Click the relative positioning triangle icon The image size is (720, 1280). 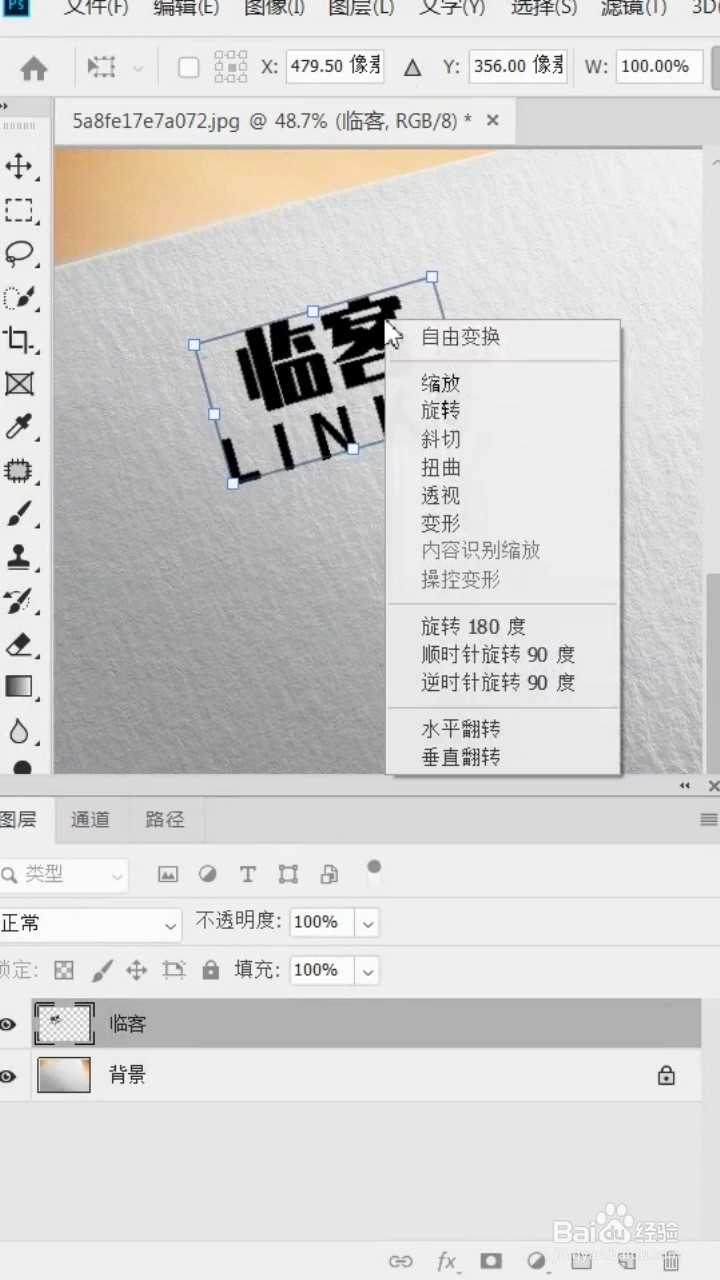[412, 68]
